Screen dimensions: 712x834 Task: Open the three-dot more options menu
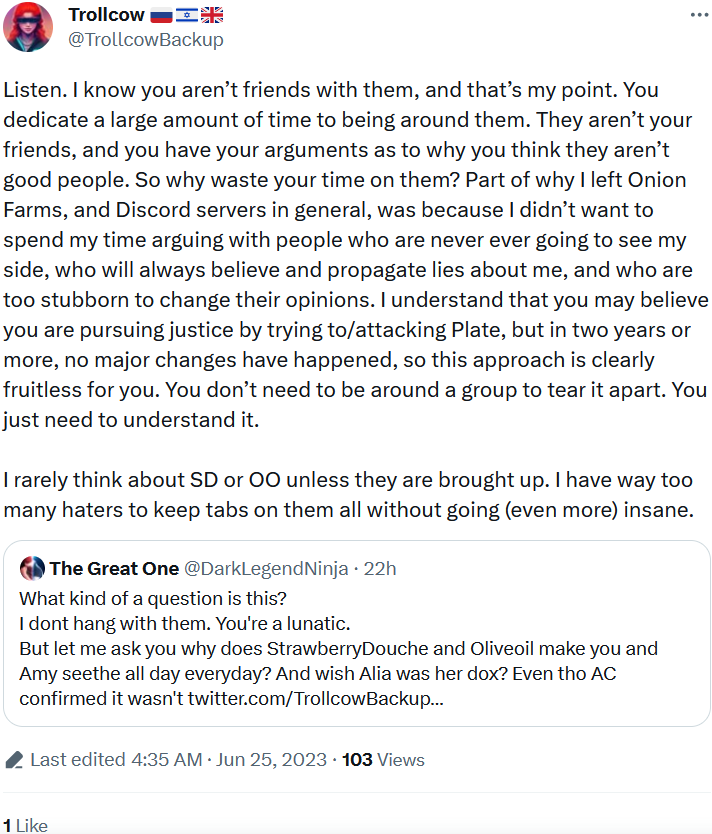pyautogui.click(x=699, y=15)
